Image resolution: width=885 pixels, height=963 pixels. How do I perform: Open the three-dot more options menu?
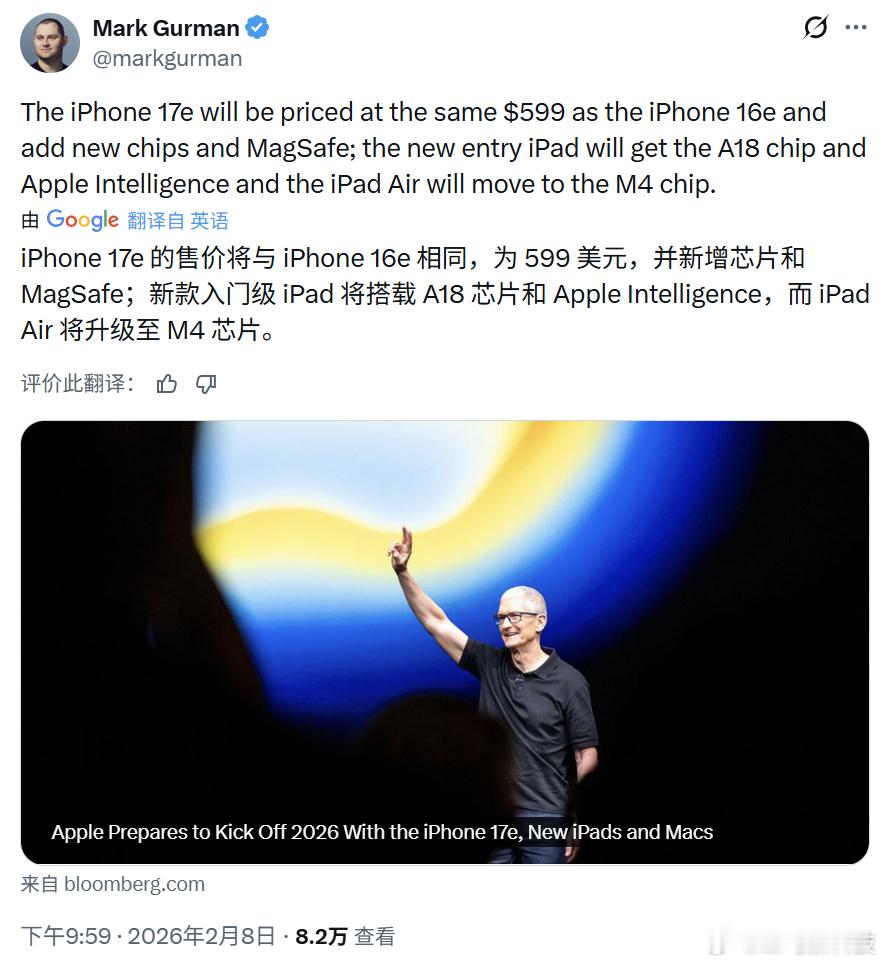[x=856, y=27]
